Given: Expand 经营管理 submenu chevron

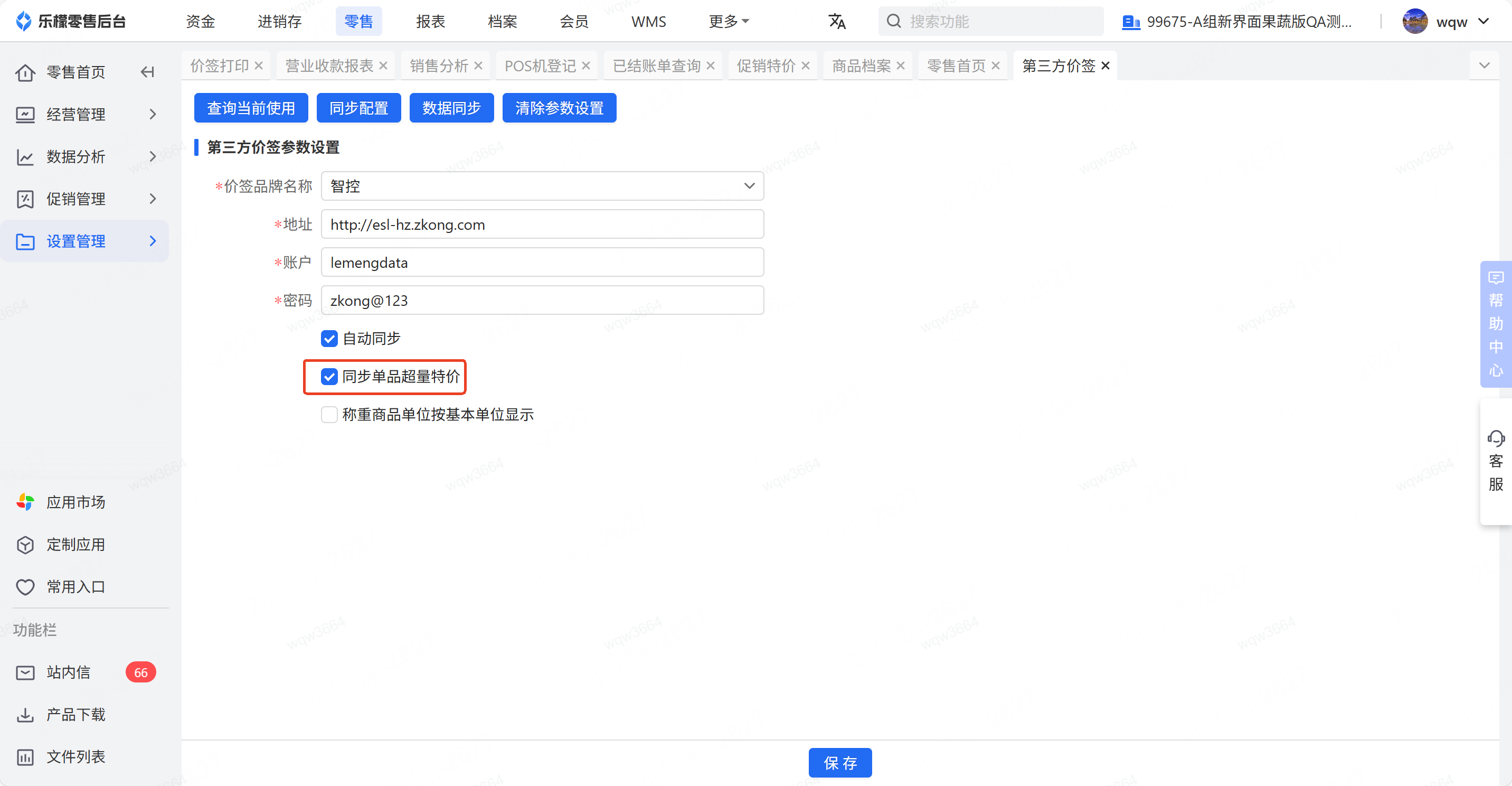Looking at the screenshot, I should tap(153, 115).
